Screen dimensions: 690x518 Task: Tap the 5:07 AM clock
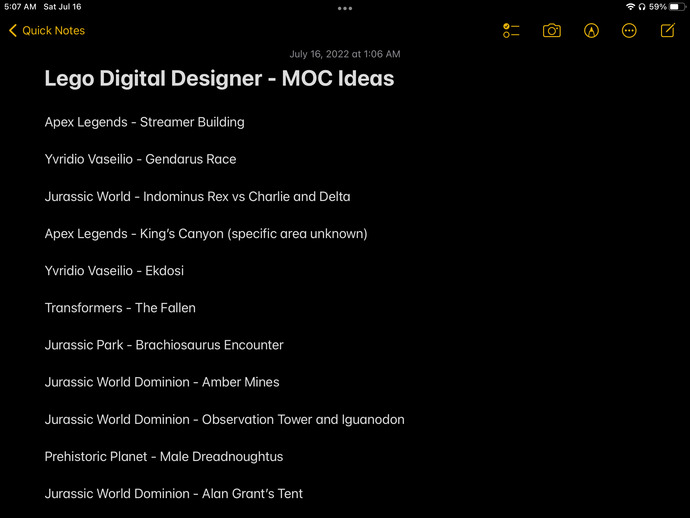pos(20,7)
